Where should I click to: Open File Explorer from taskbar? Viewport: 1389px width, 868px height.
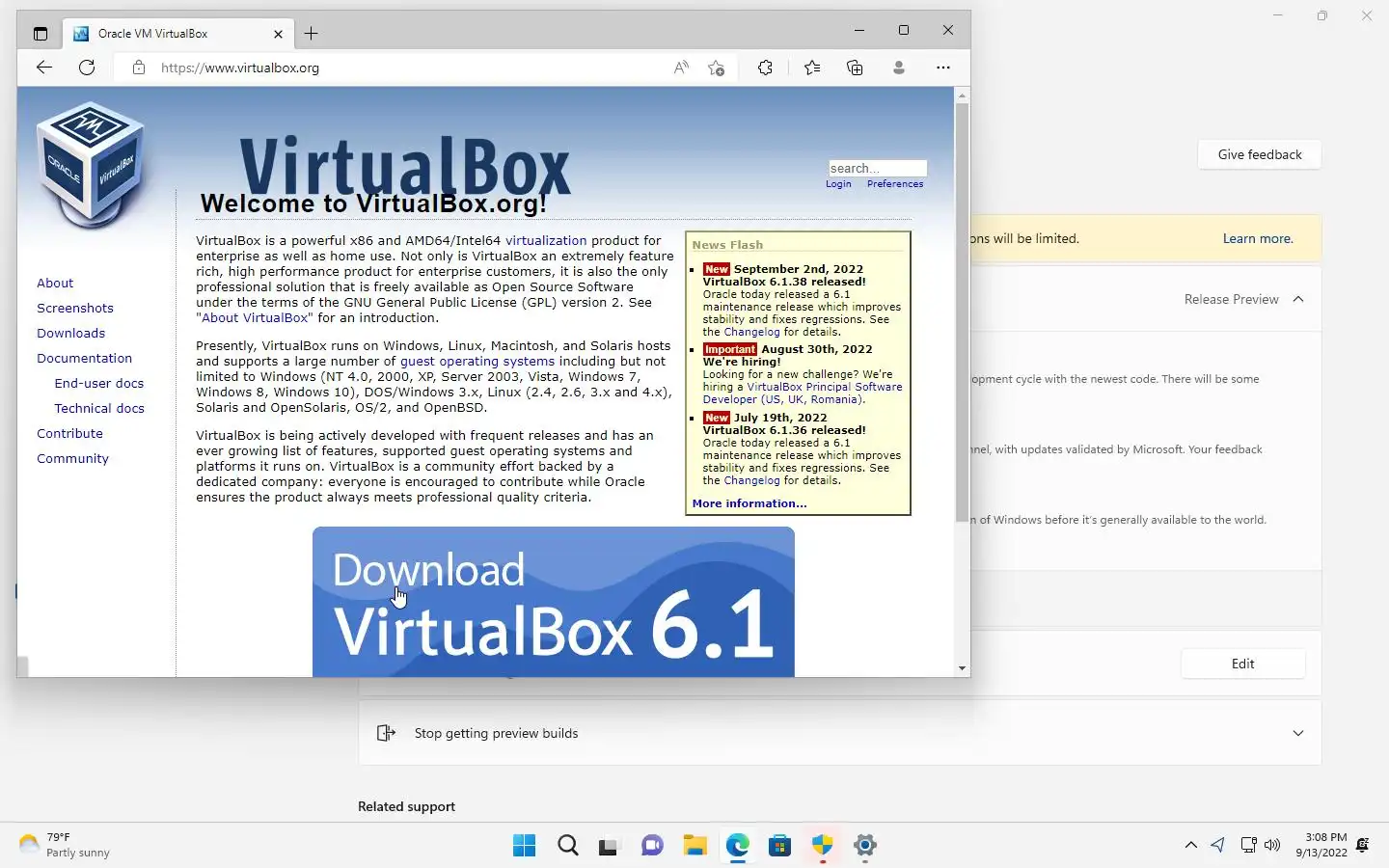tap(694, 846)
